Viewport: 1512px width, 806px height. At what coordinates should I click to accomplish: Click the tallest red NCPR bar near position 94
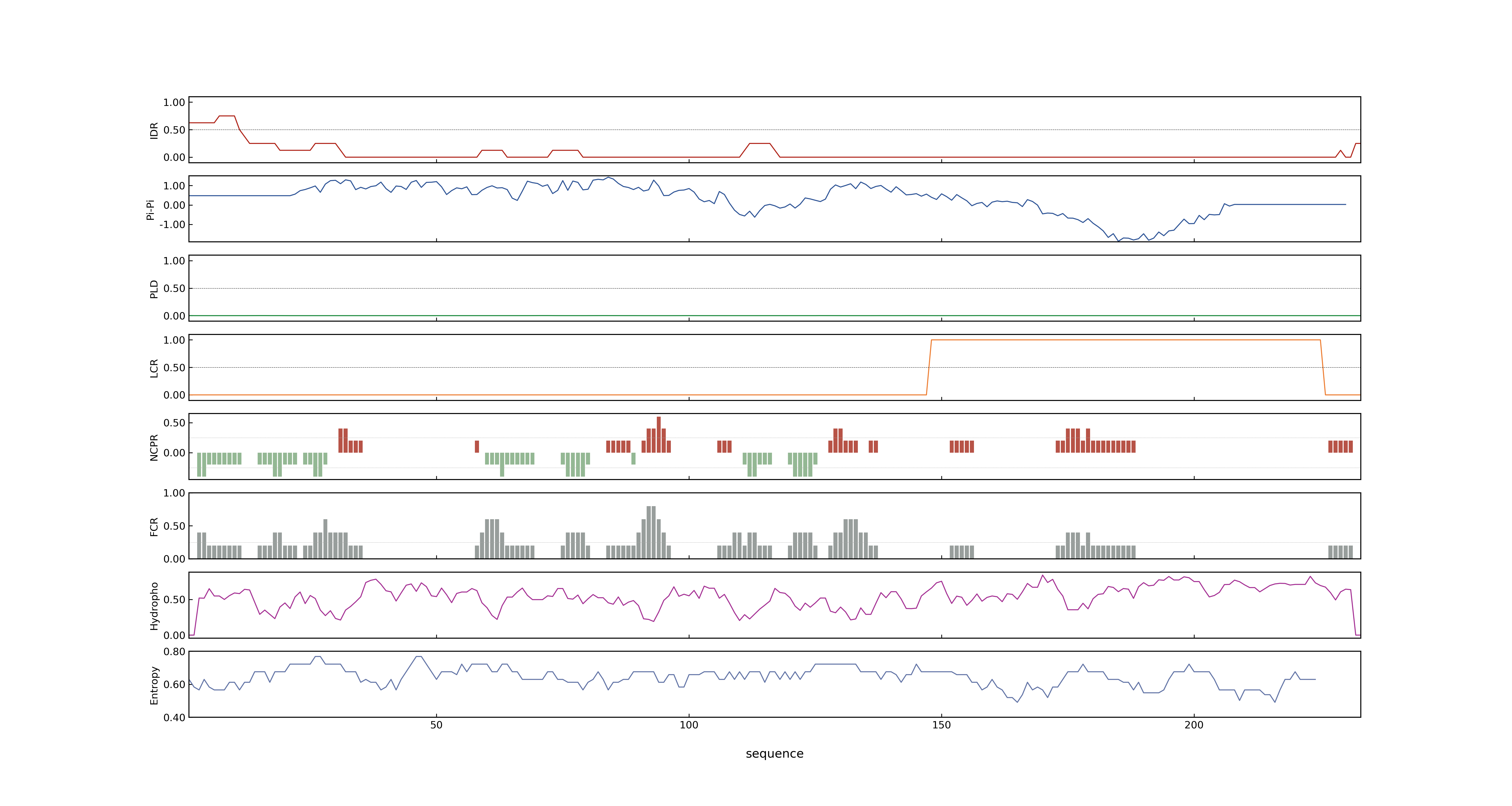click(659, 434)
